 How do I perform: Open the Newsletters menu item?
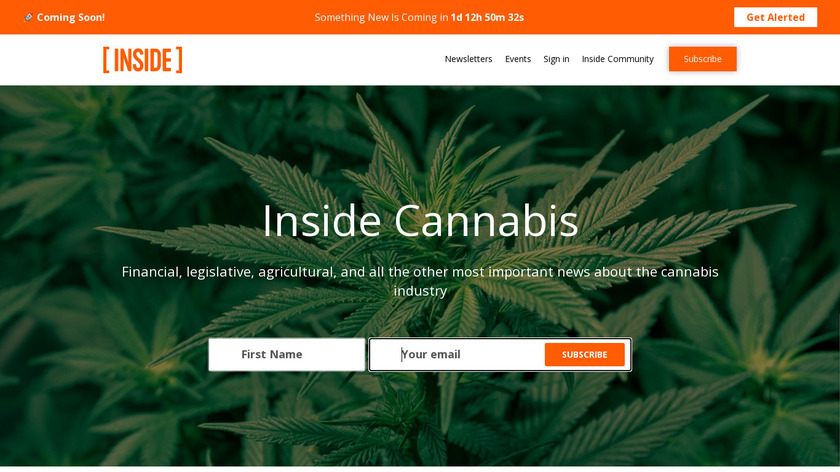tap(468, 59)
